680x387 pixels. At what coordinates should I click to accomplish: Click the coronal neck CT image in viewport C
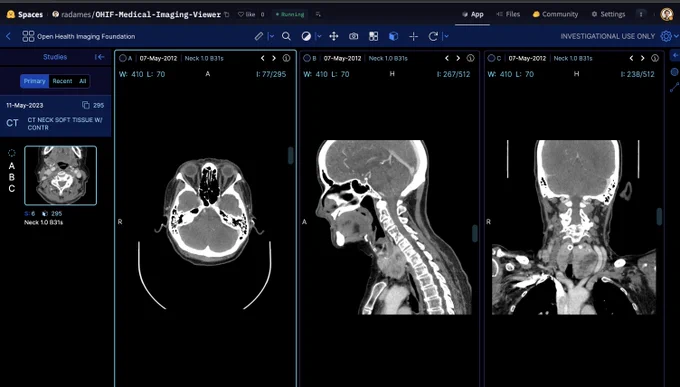point(574,227)
